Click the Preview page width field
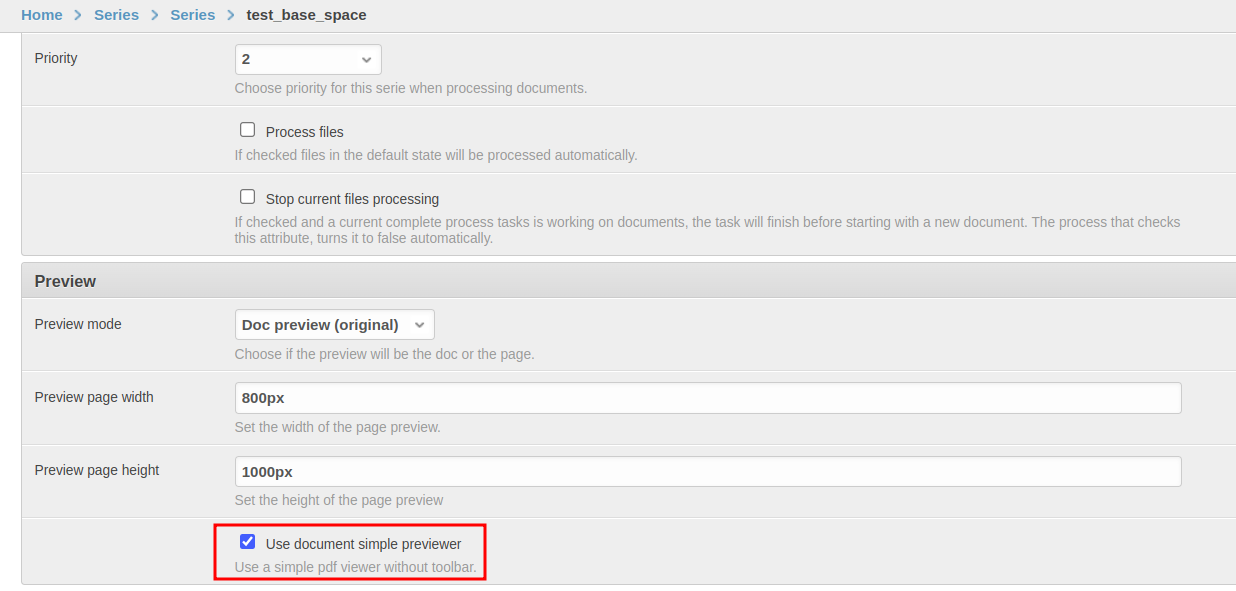The image size is (1236, 591). coord(707,398)
